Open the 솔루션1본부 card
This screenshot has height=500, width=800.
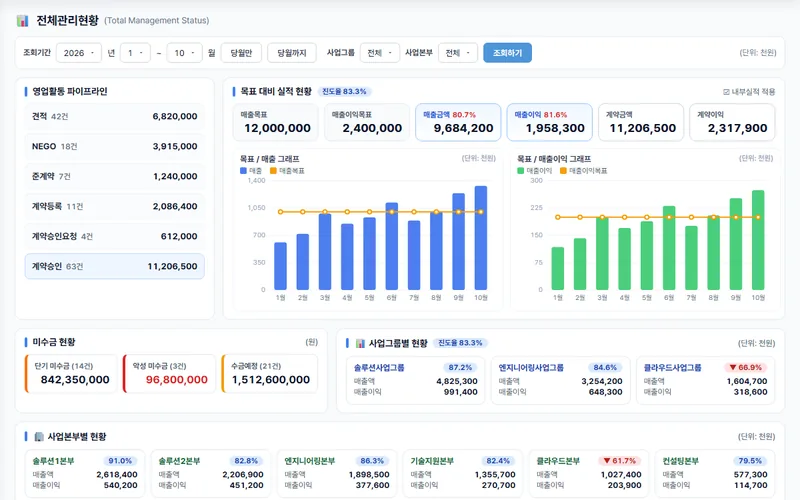85,474
